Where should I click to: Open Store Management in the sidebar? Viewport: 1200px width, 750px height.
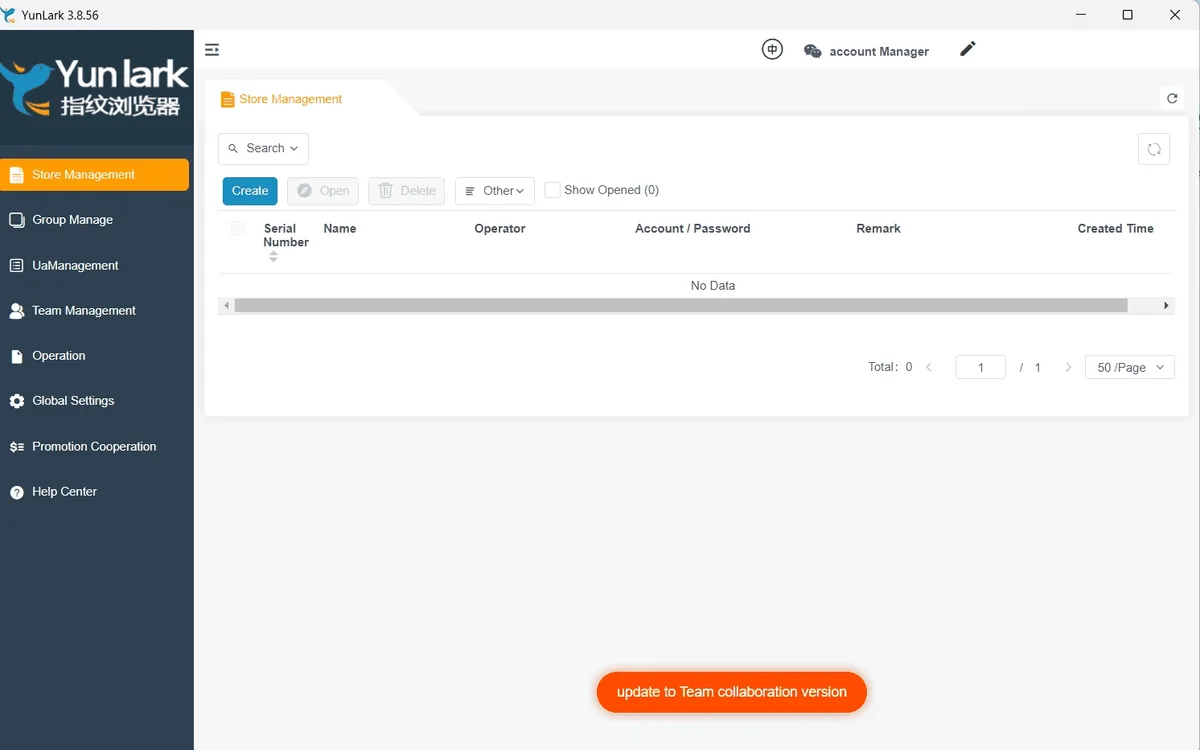tap(94, 175)
